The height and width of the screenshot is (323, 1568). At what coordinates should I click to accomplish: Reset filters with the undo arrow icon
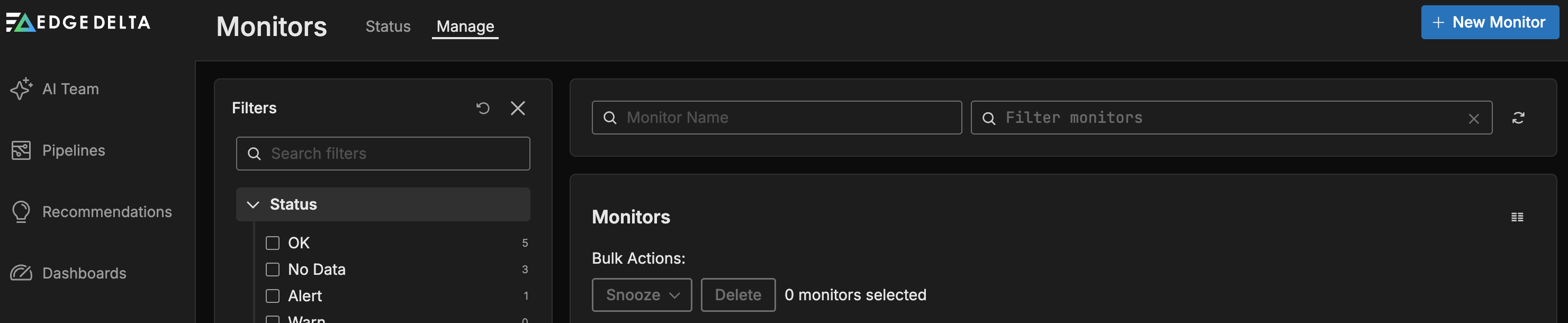point(483,108)
